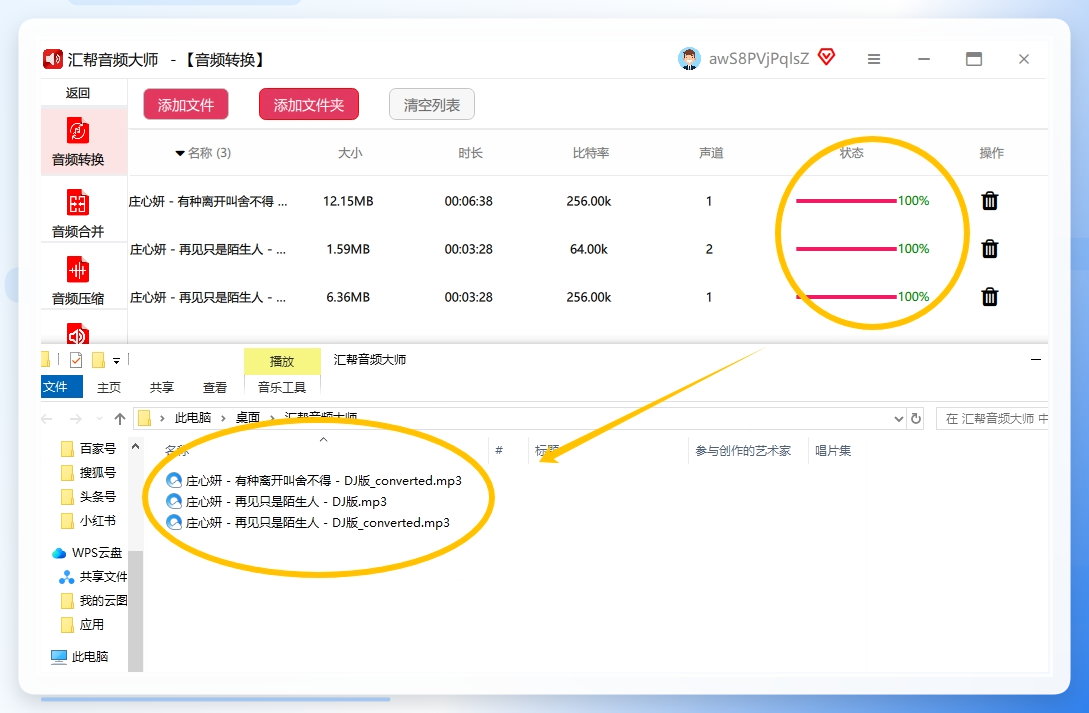Viewport: 1089px width, 713px height.
Task: Select 此电脑 in navigation pane
Action: 80,656
